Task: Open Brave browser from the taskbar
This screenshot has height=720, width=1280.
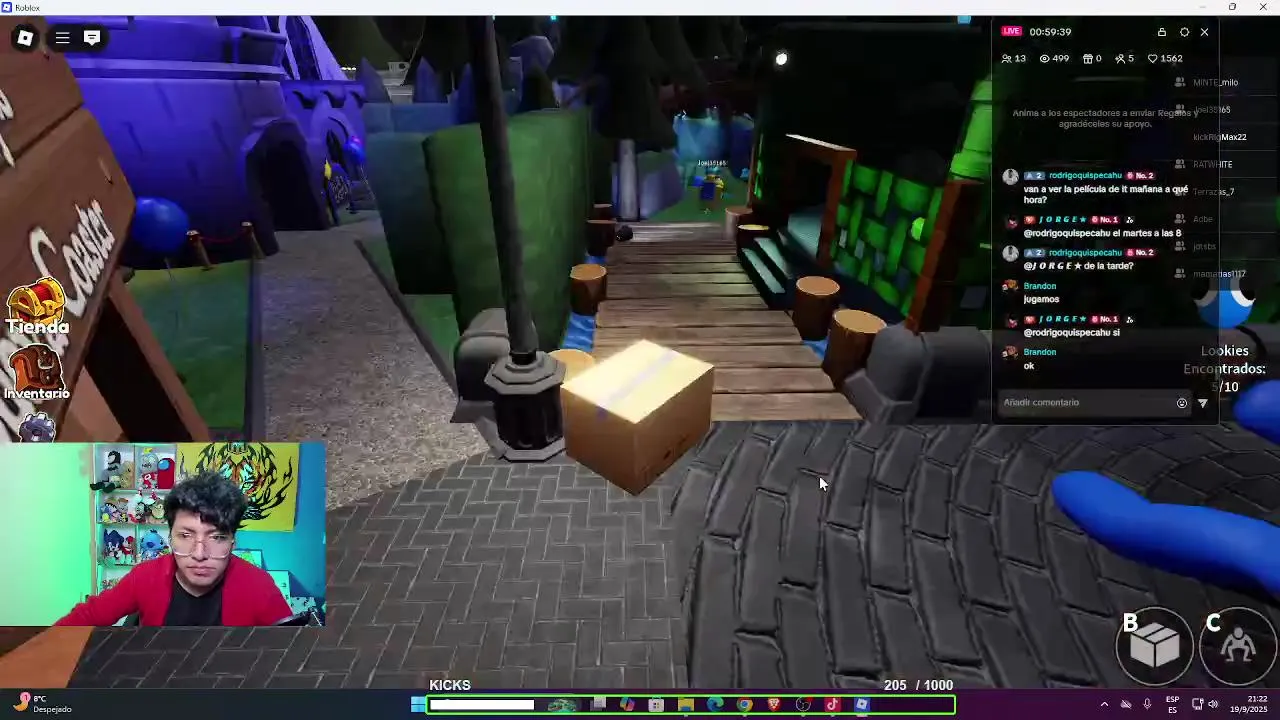Action: click(x=774, y=705)
